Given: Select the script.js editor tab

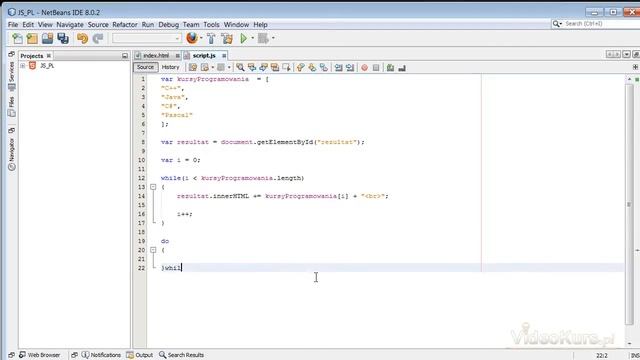Looking at the screenshot, I should pyautogui.click(x=204, y=56).
